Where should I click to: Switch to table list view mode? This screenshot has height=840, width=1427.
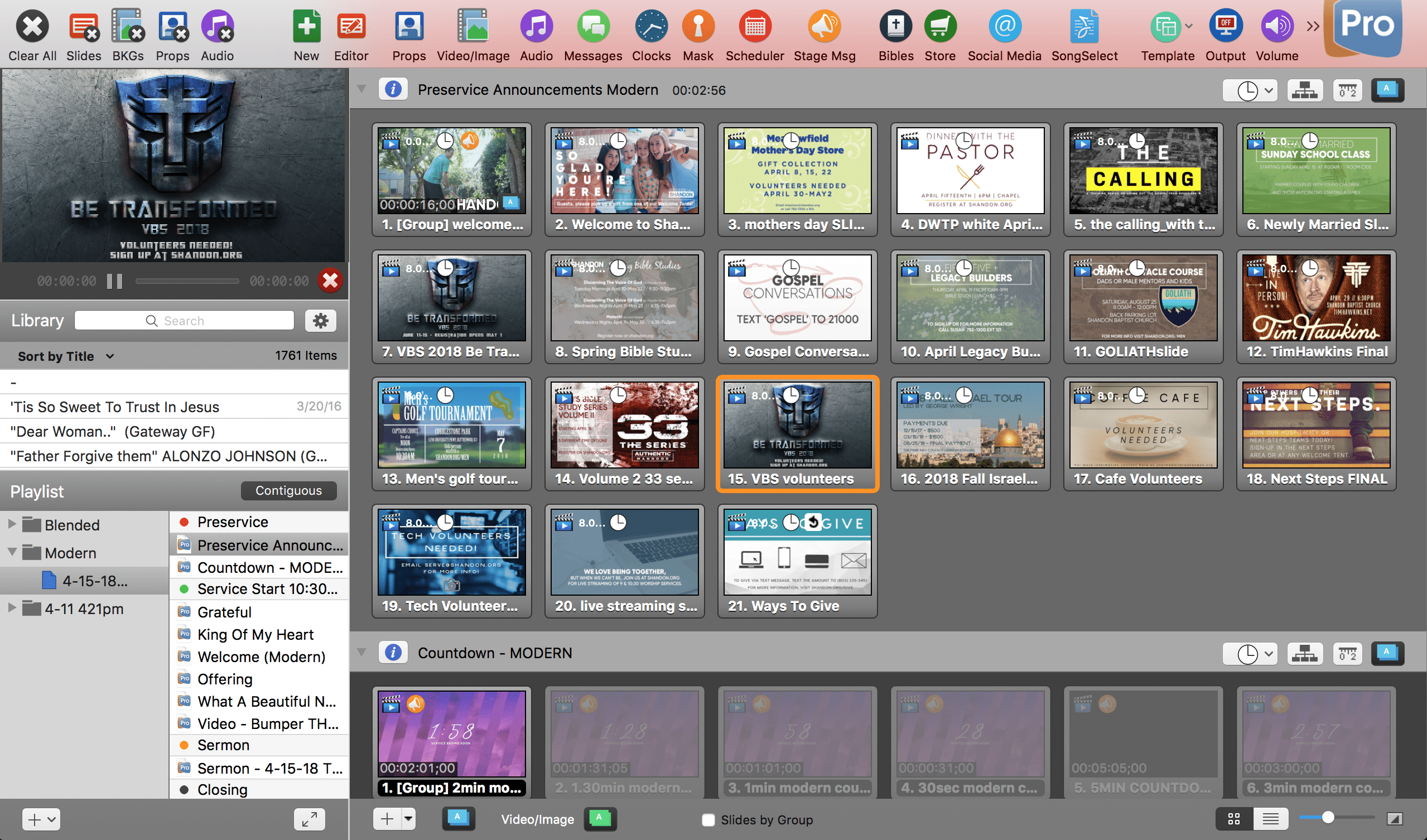coord(1270,819)
